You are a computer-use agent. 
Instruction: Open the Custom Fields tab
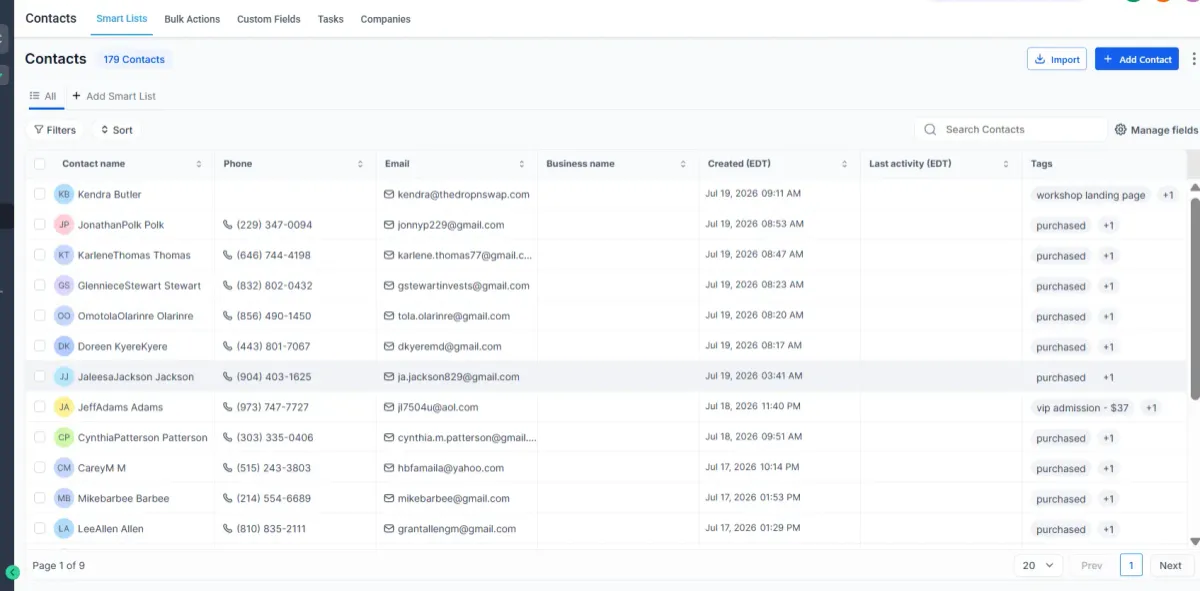[x=269, y=19]
